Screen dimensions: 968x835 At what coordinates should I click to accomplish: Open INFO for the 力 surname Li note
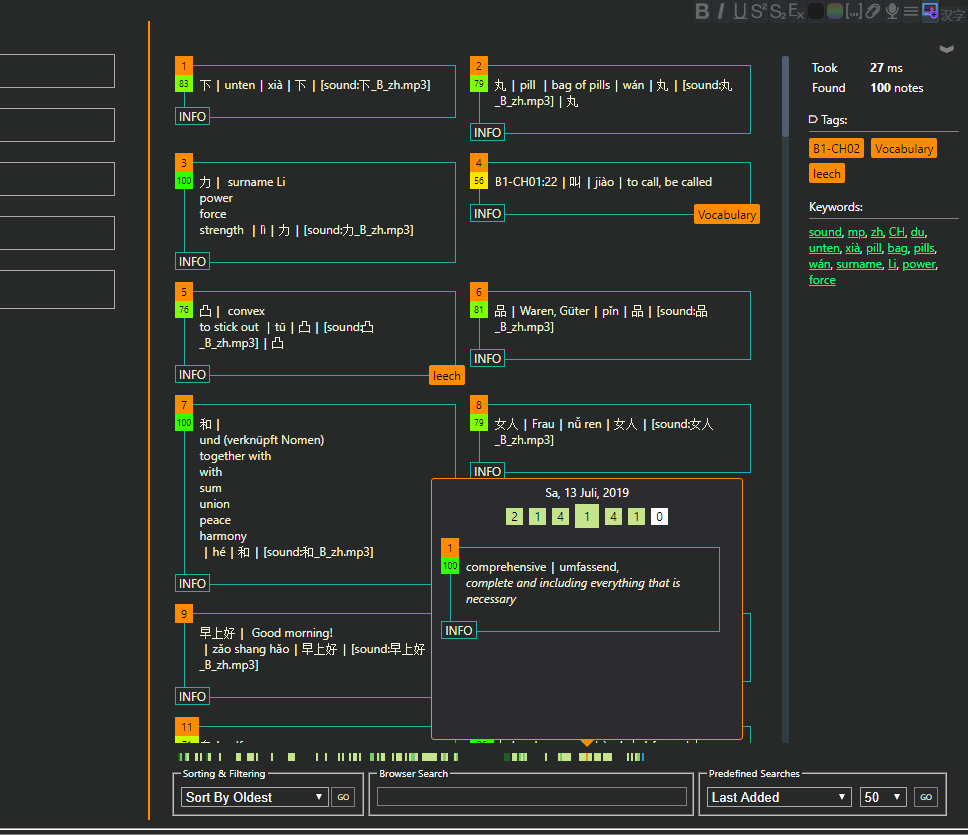pyautogui.click(x=192, y=262)
